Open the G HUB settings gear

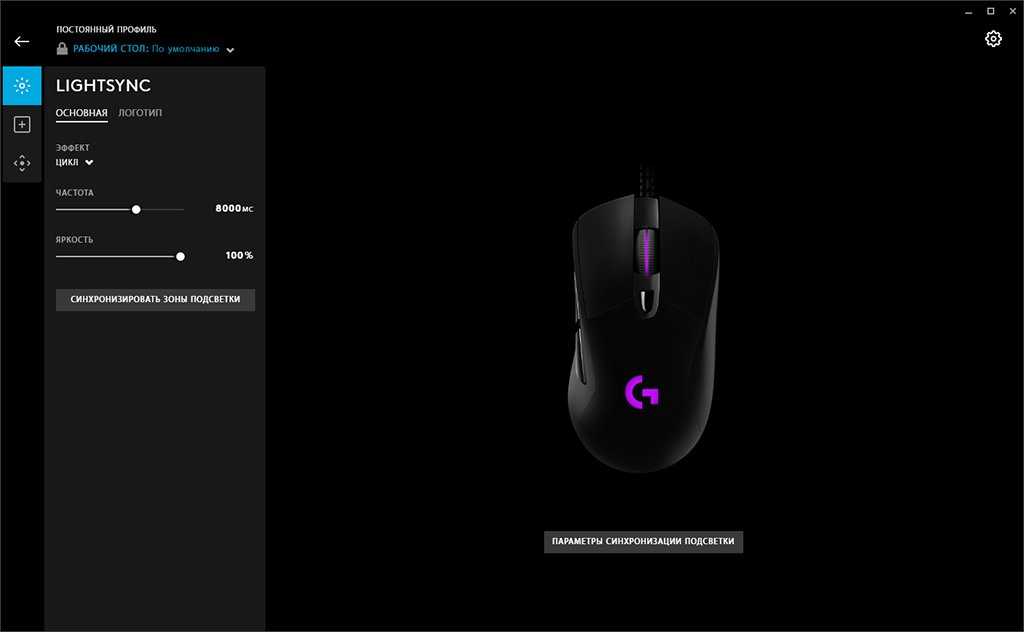click(993, 39)
